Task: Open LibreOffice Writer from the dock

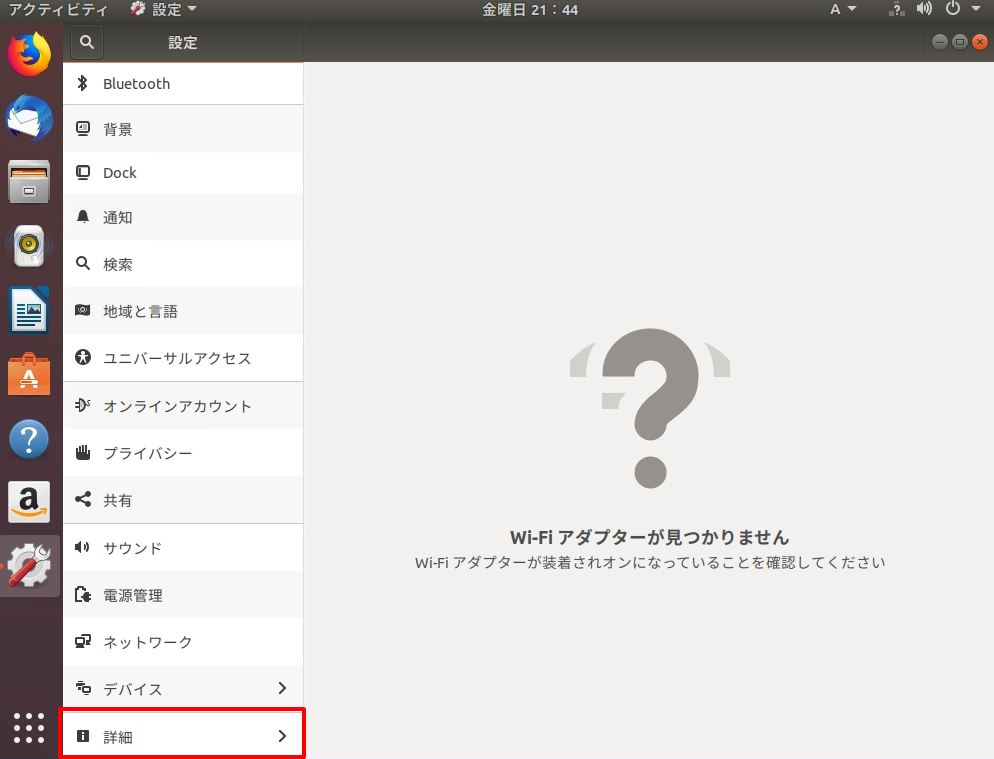Action: pos(29,310)
